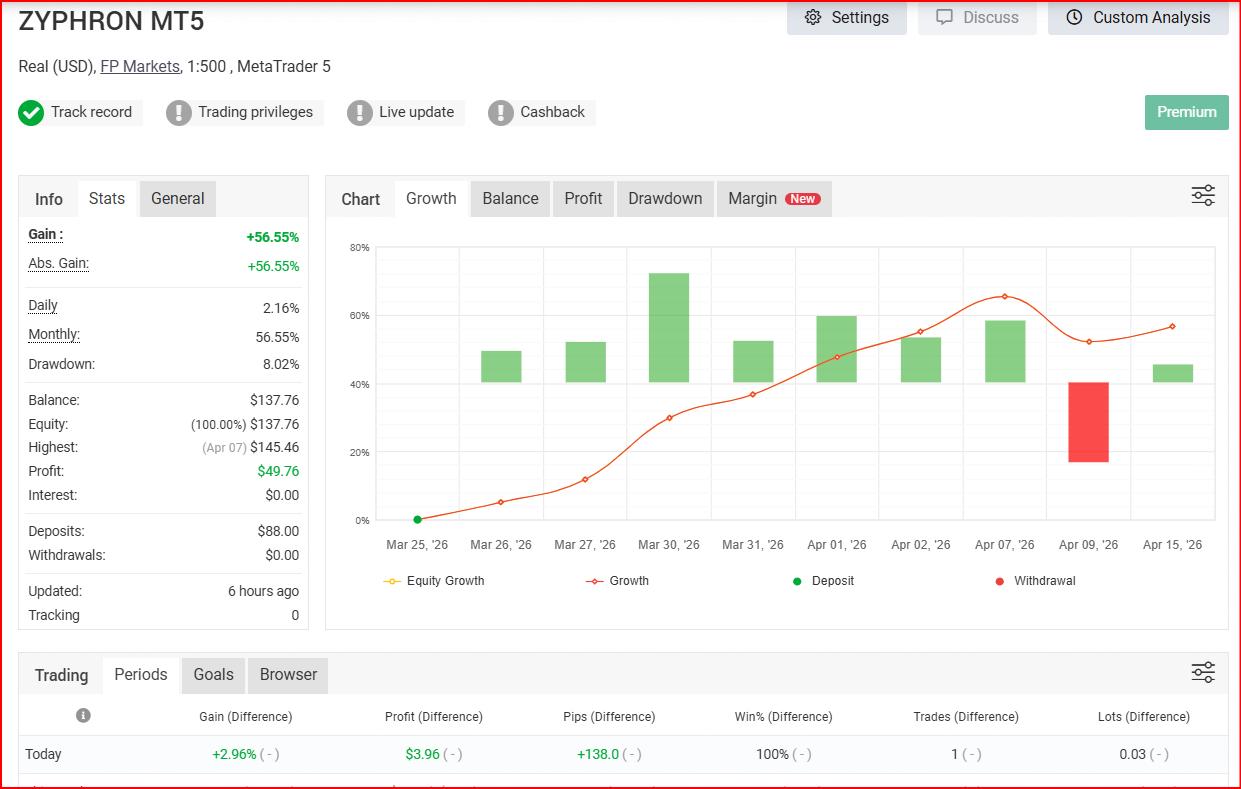Image resolution: width=1241 pixels, height=789 pixels.
Task: Click the Gain label in stats
Action: click(45, 234)
